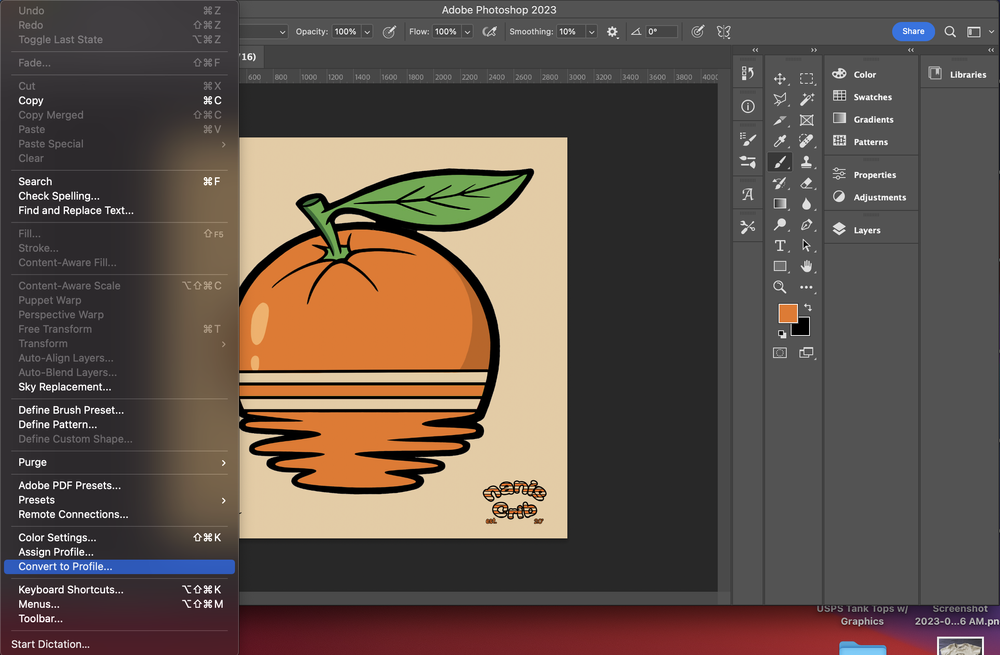Click the orange foreground color swatch
1000x655 pixels.
tap(788, 313)
